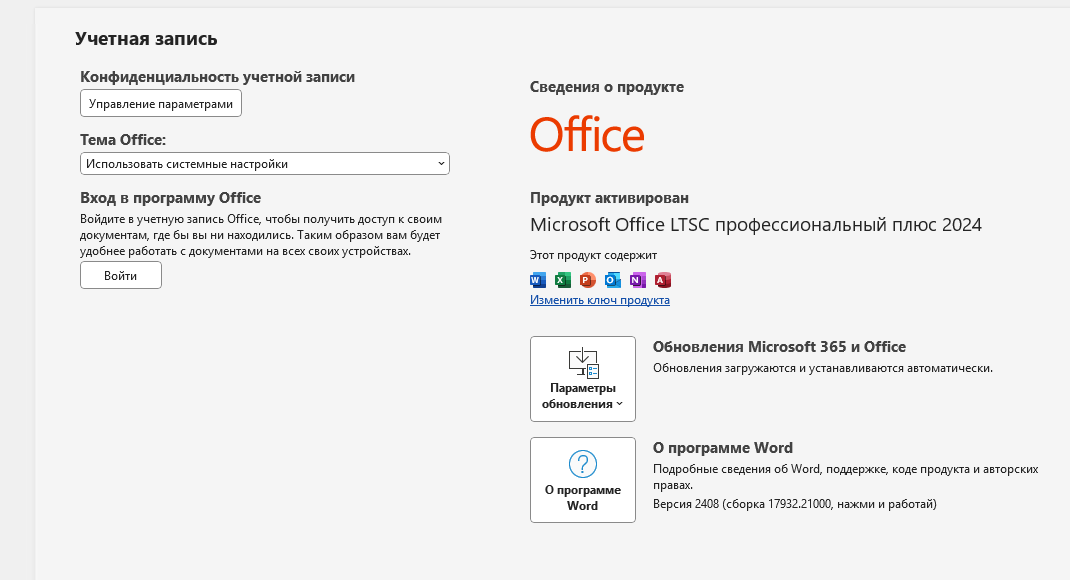Click the Сведения о продукте heading
1070x580 pixels.
(607, 87)
